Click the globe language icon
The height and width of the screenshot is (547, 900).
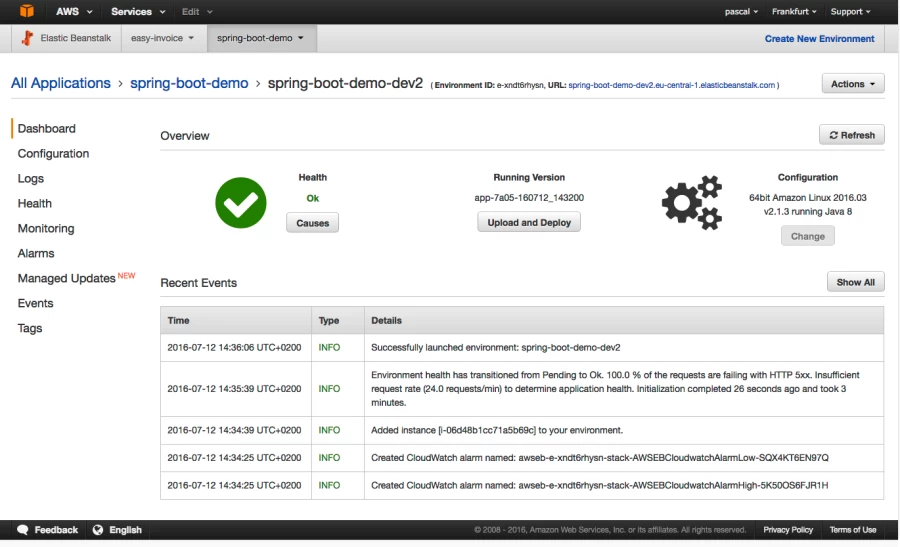pos(98,530)
